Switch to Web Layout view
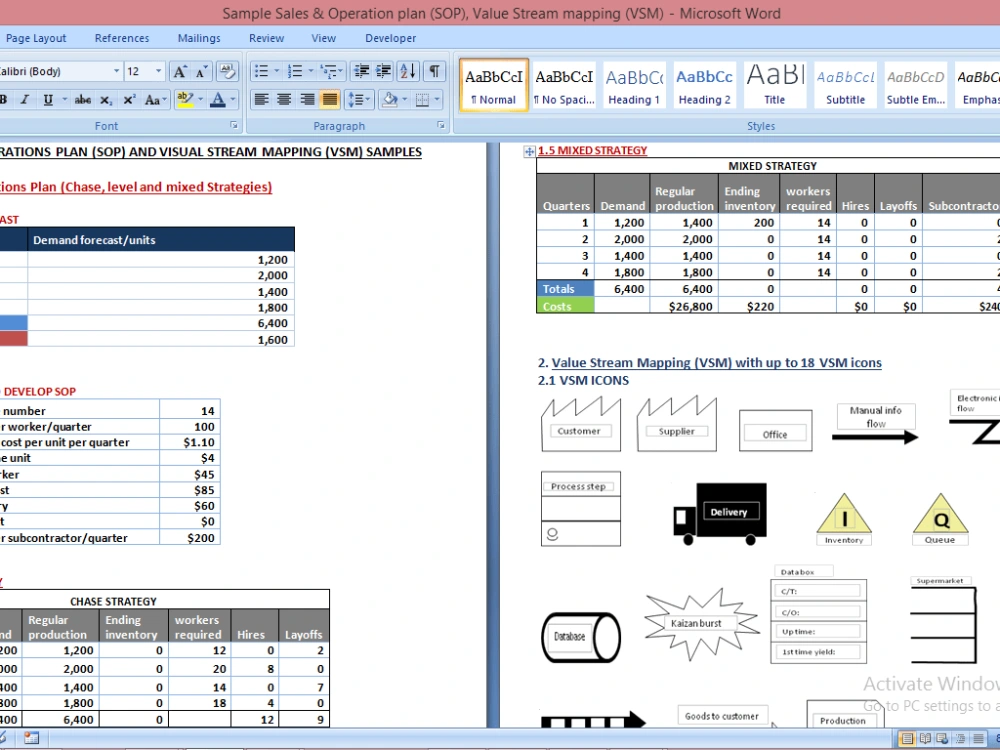This screenshot has height=750, width=1000. 942,739
